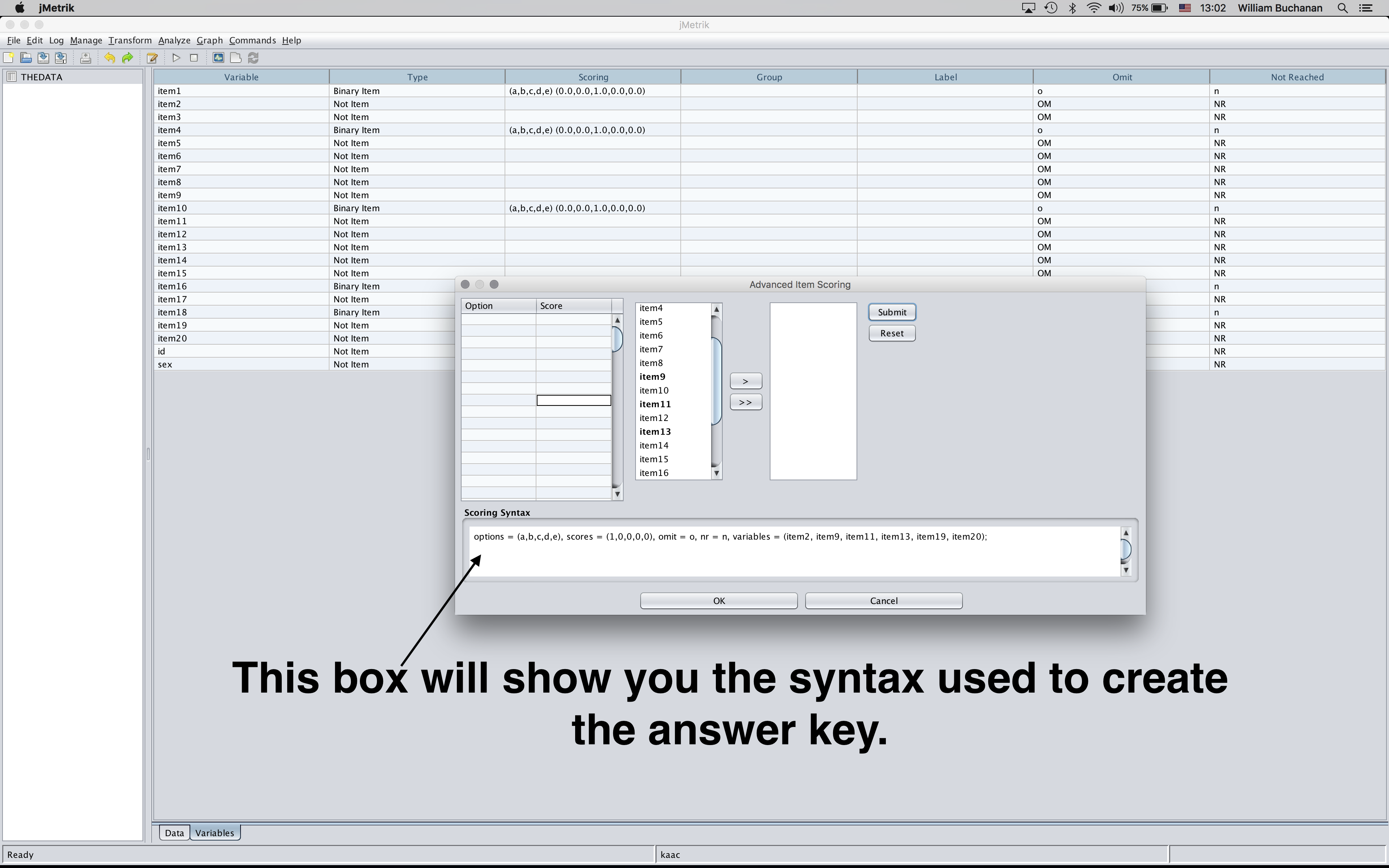
Task: Click option table scroll-down arrow
Action: tap(617, 494)
